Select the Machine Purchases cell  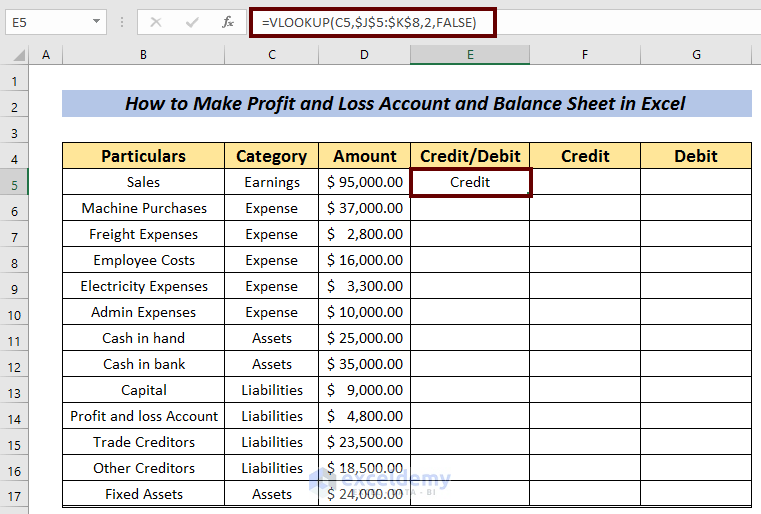pyautogui.click(x=143, y=208)
